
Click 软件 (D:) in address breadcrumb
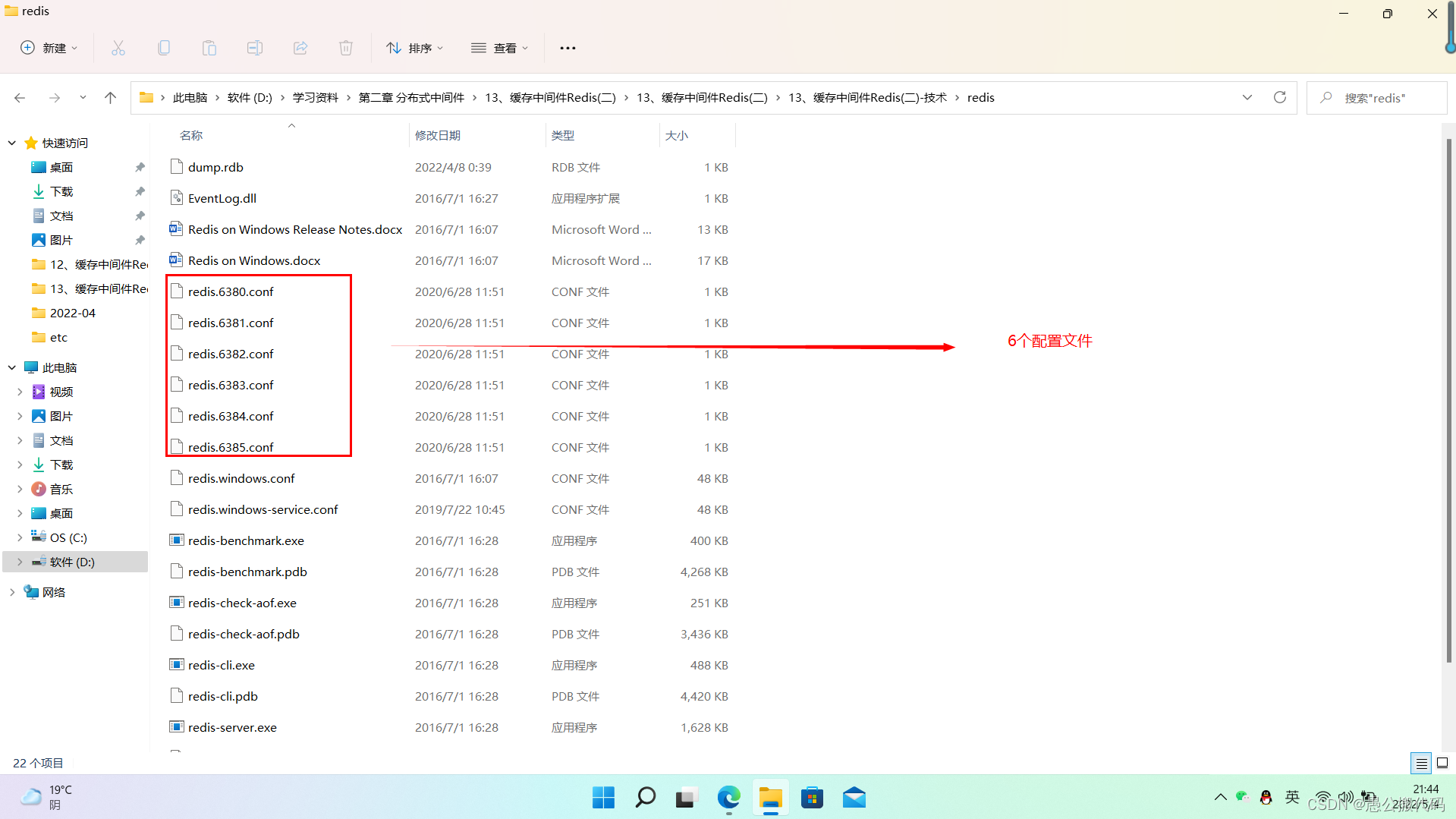click(250, 98)
